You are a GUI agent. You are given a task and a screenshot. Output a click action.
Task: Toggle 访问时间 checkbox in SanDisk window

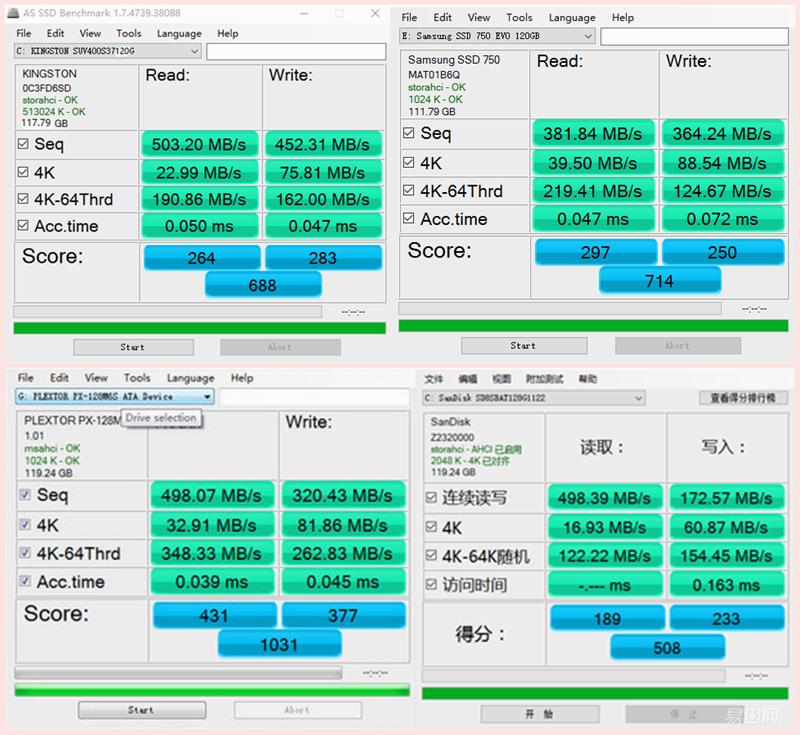tap(431, 584)
